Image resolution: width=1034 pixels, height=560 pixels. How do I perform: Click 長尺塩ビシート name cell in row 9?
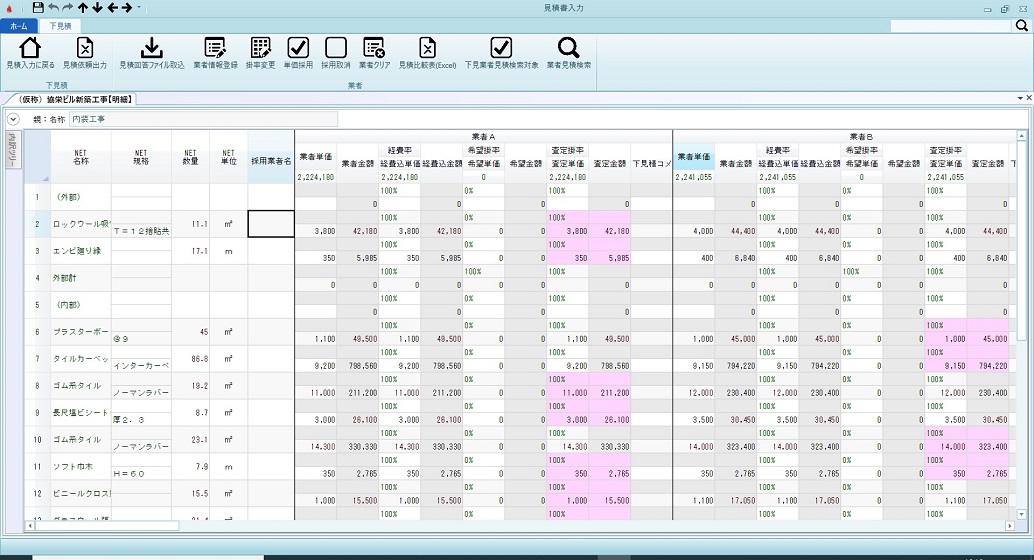pos(81,413)
